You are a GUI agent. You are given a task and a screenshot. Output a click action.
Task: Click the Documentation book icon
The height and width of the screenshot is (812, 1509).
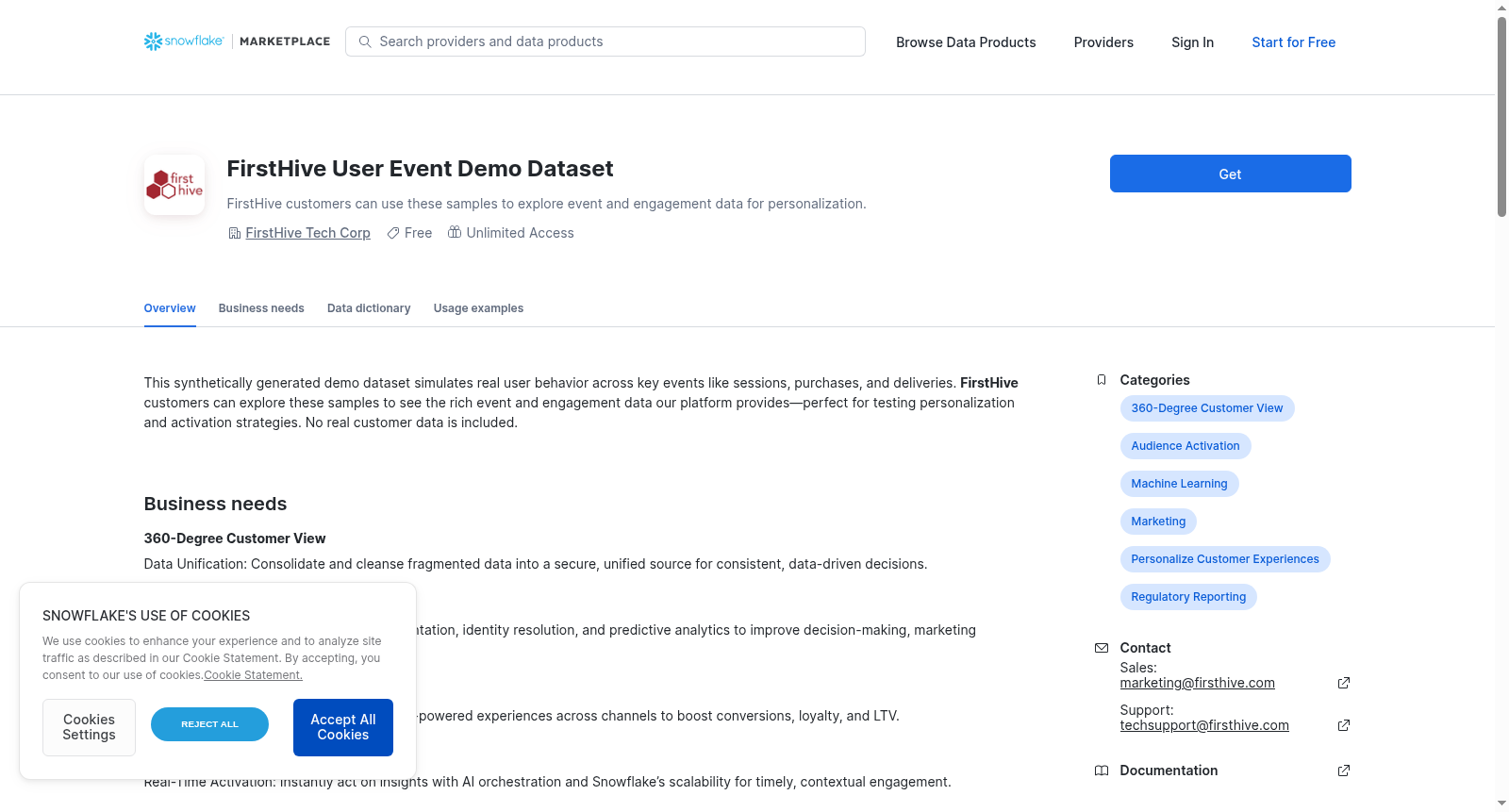[x=1101, y=771]
